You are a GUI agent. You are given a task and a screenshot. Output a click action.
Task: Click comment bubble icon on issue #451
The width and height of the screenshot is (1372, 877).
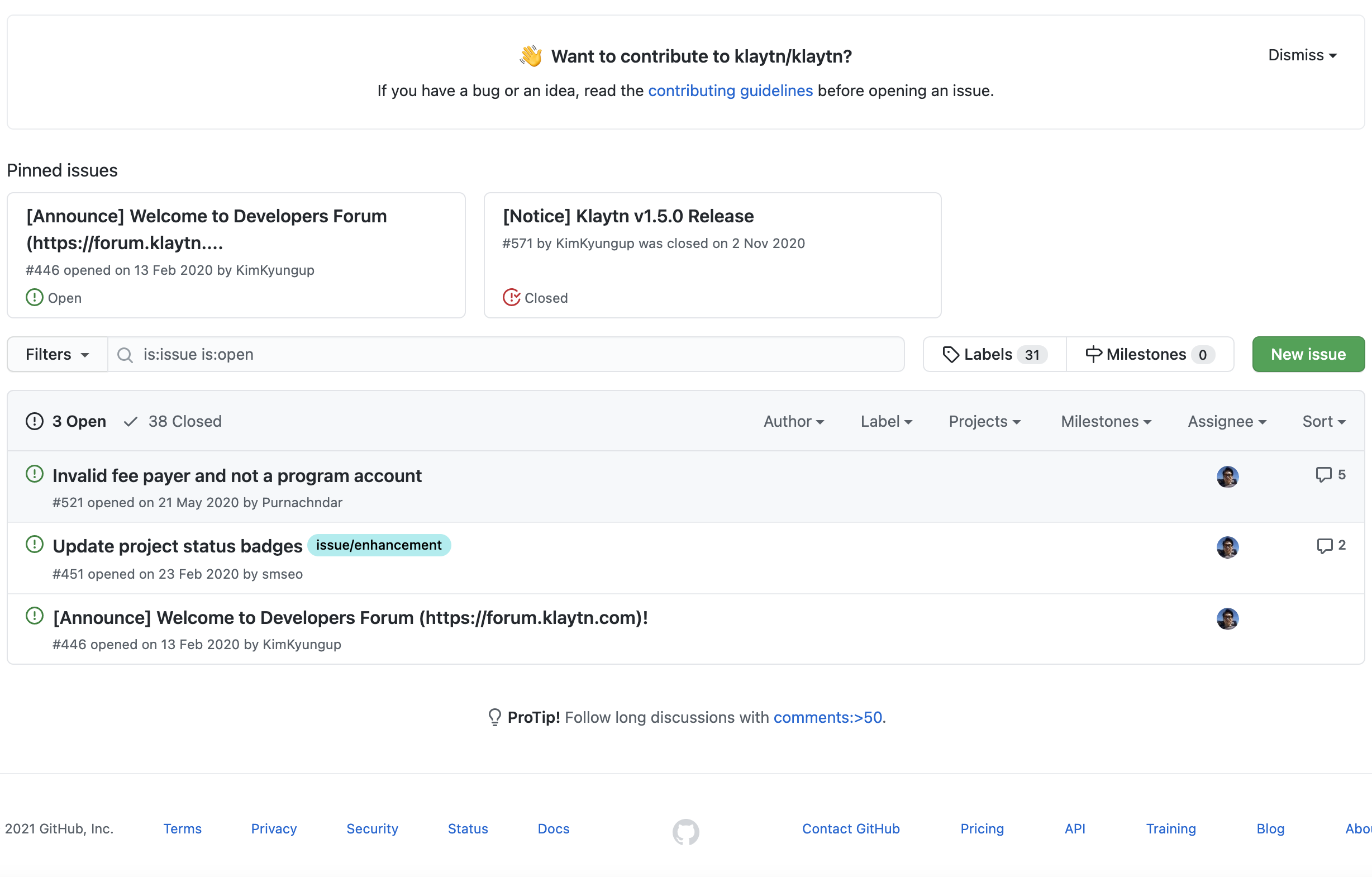click(1324, 545)
